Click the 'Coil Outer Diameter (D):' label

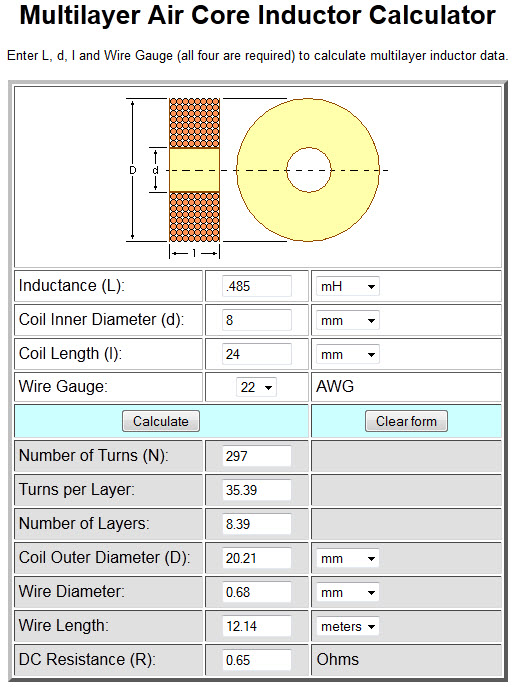click(105, 558)
